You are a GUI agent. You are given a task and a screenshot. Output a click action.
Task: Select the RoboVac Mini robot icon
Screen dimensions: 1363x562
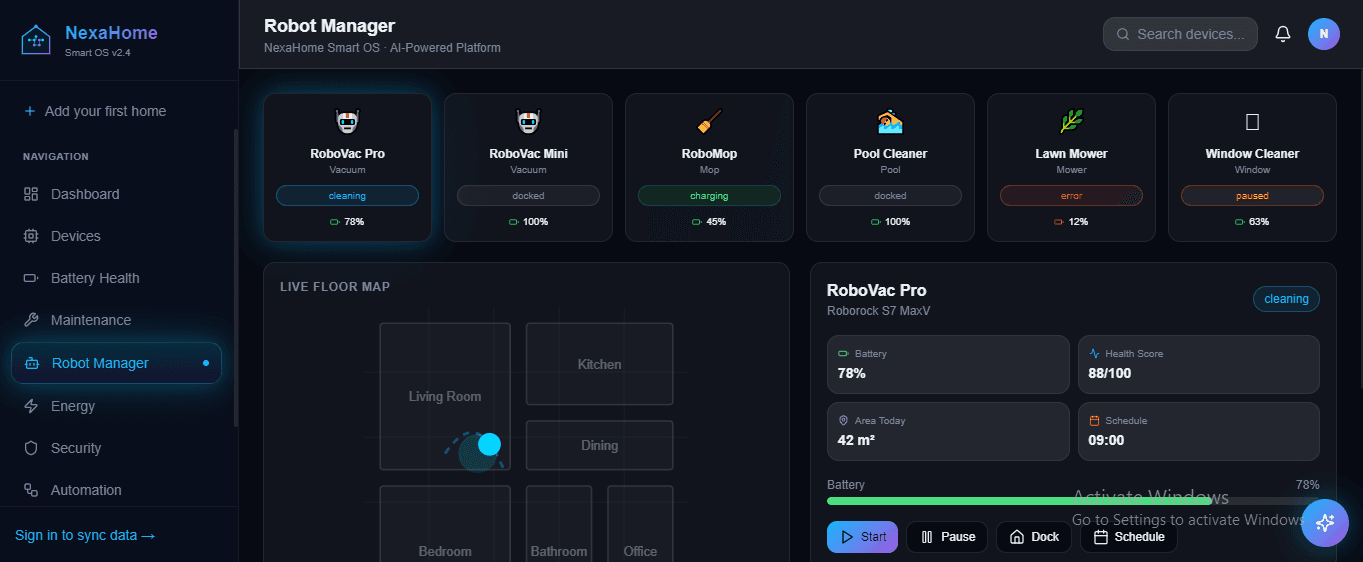528,122
